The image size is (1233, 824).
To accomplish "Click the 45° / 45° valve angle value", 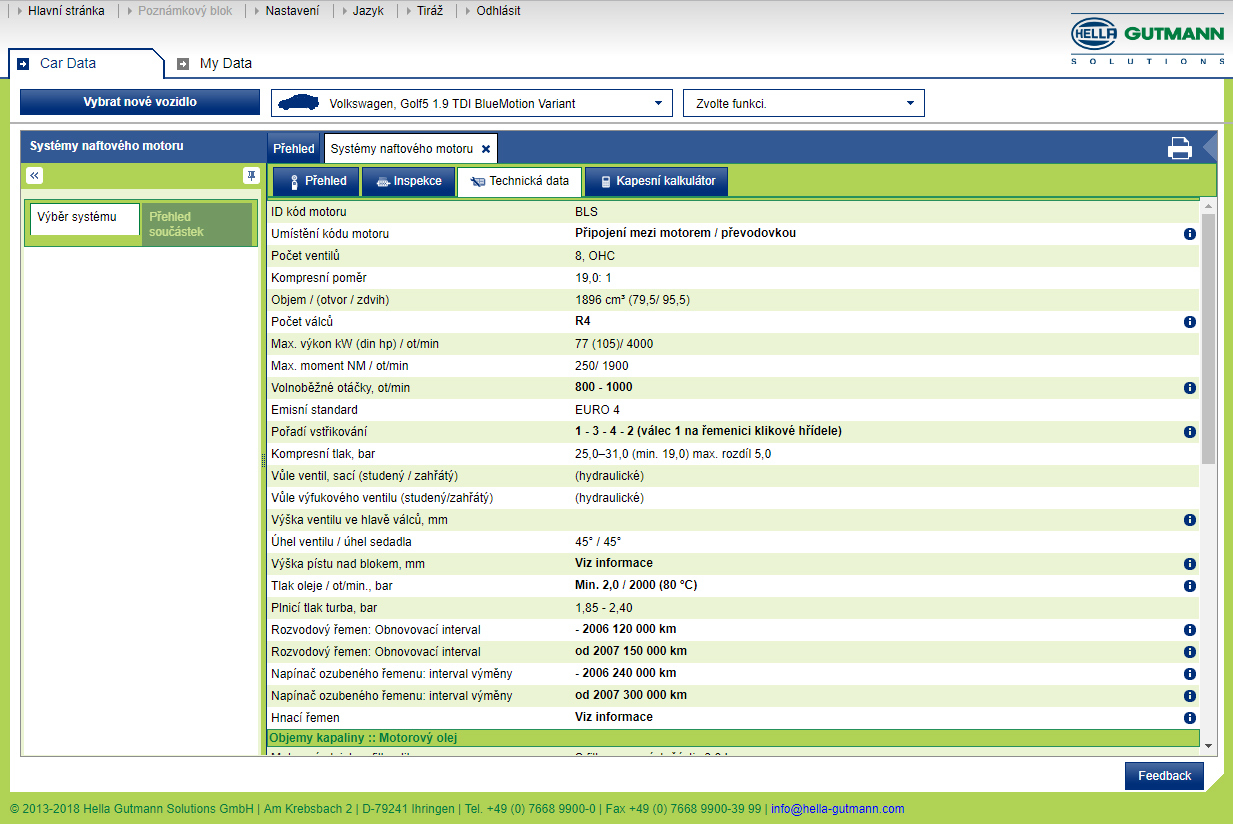I will click(x=598, y=542).
